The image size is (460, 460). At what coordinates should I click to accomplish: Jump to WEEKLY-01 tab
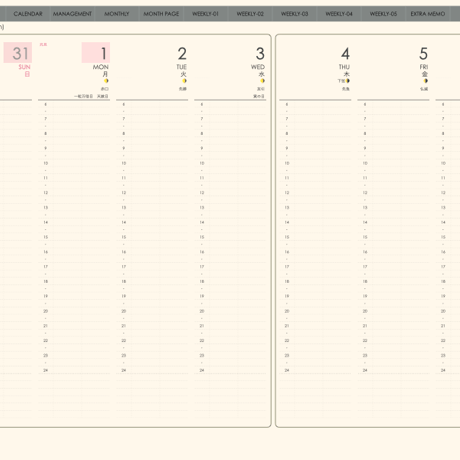coord(206,14)
